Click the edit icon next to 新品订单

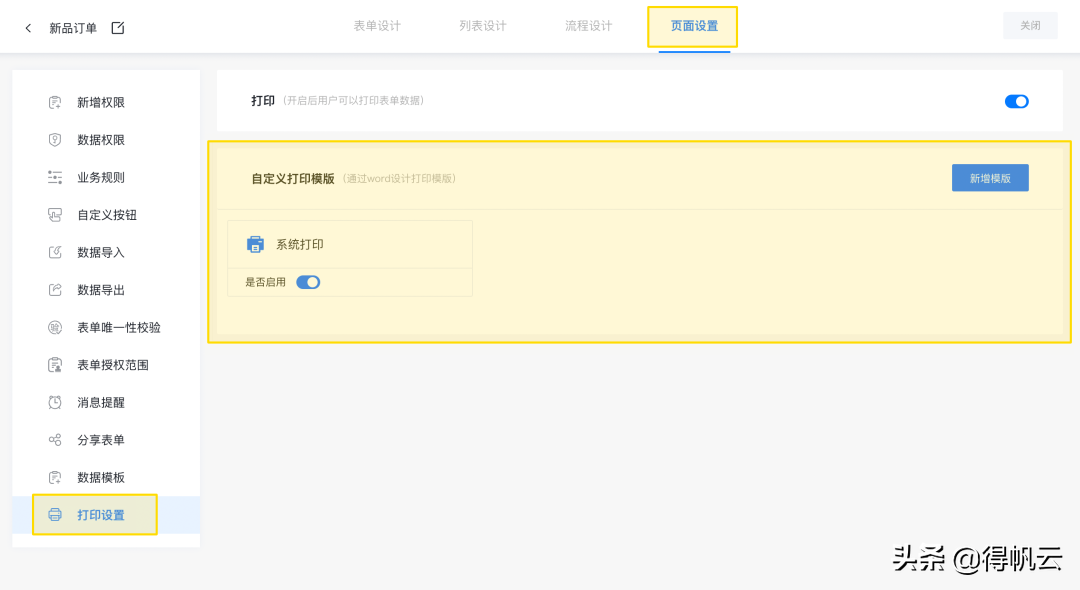point(118,28)
